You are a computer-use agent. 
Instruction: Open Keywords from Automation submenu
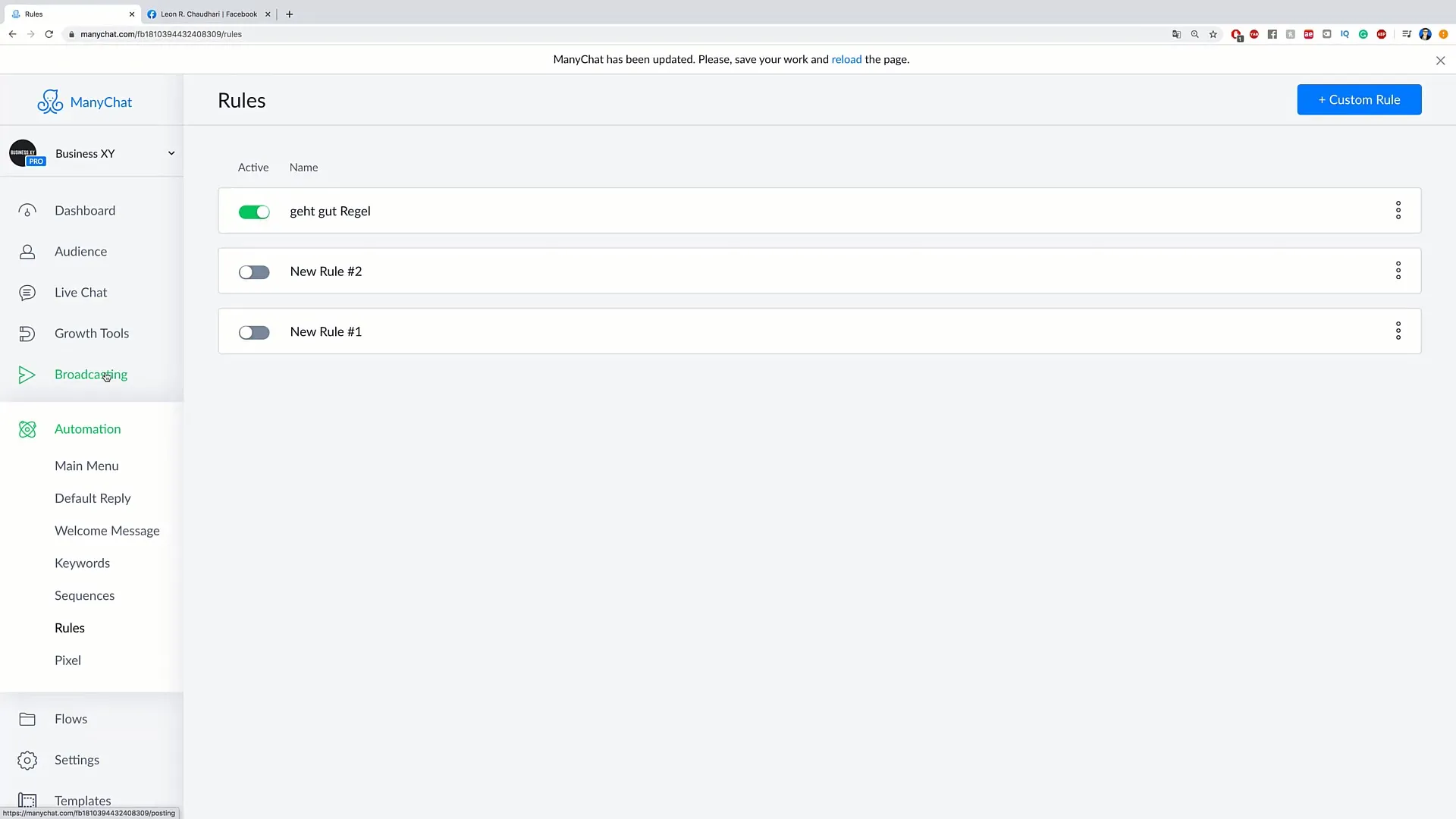[x=82, y=562]
